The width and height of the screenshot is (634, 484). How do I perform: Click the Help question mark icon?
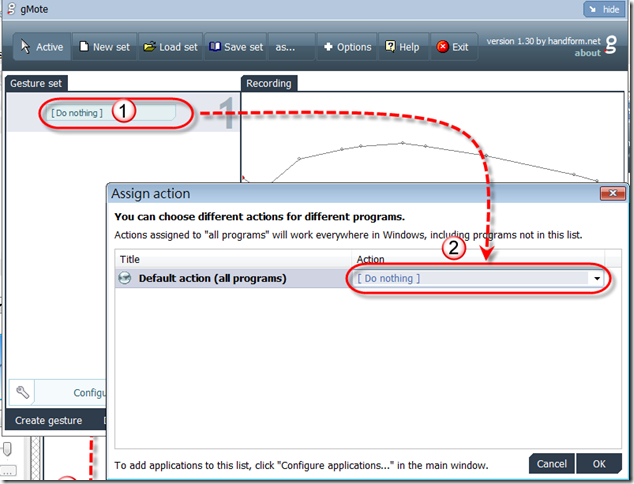[x=390, y=46]
